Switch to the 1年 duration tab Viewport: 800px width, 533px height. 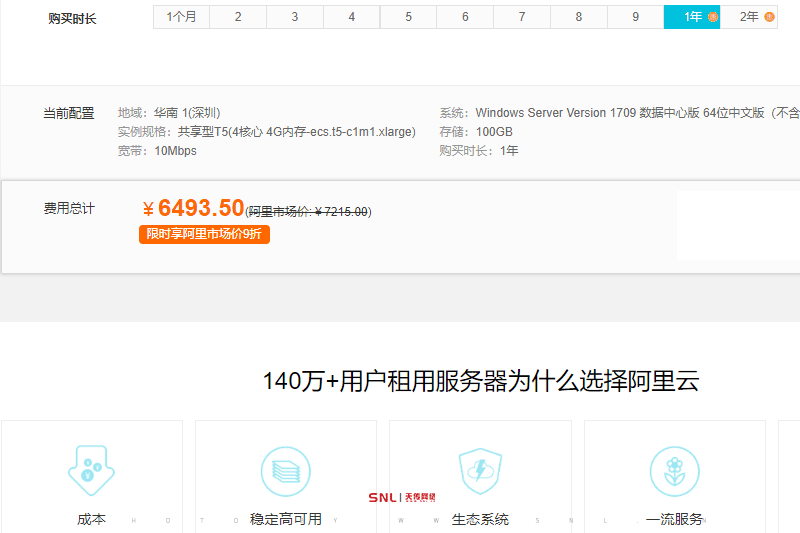click(692, 17)
